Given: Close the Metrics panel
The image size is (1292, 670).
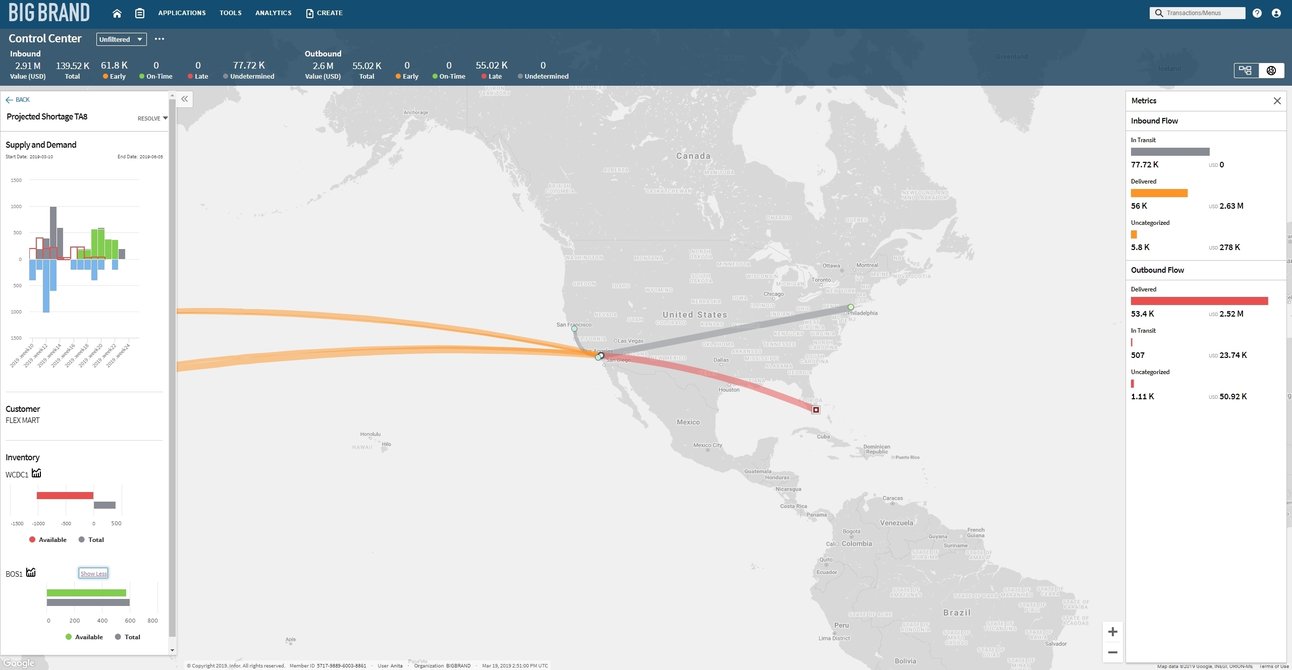Looking at the screenshot, I should (1277, 101).
